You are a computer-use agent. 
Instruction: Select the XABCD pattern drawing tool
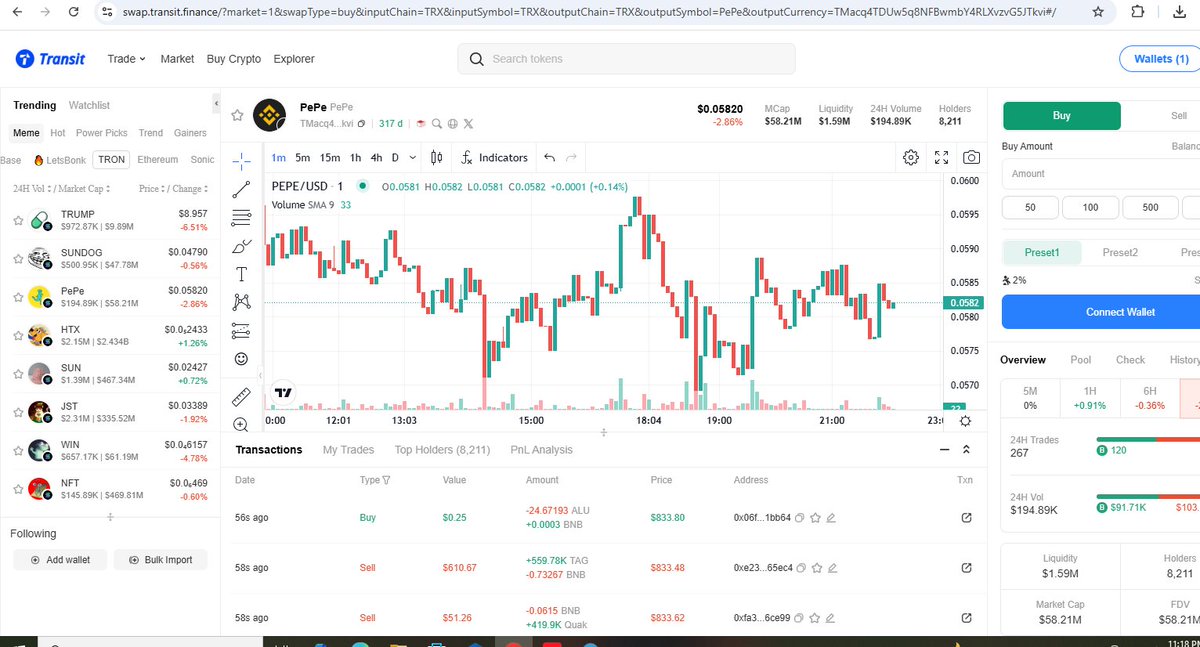241,302
